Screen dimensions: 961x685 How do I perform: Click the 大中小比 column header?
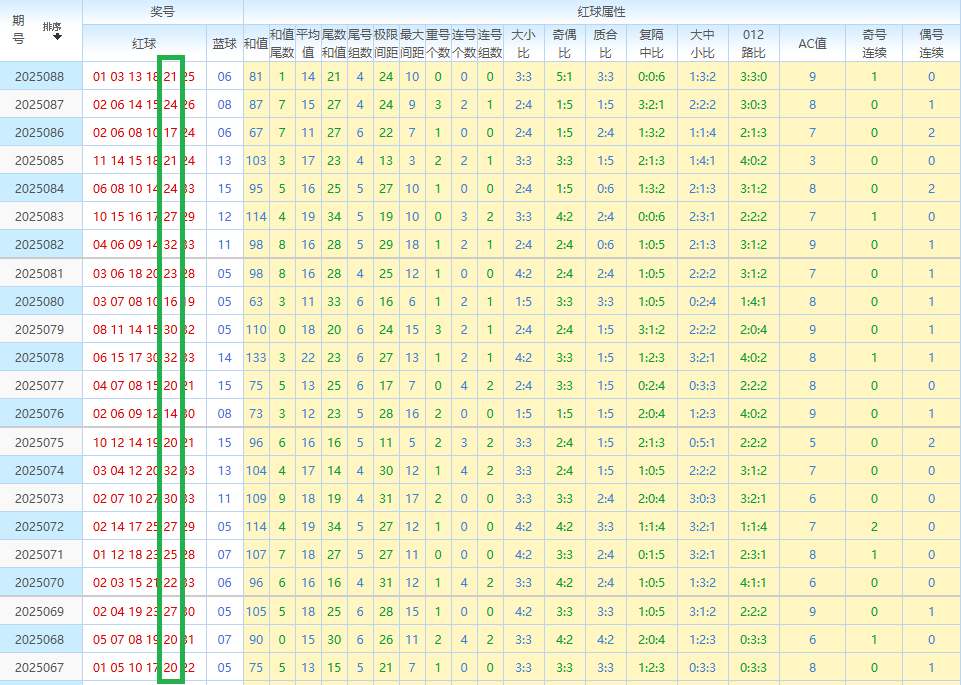tap(702, 44)
